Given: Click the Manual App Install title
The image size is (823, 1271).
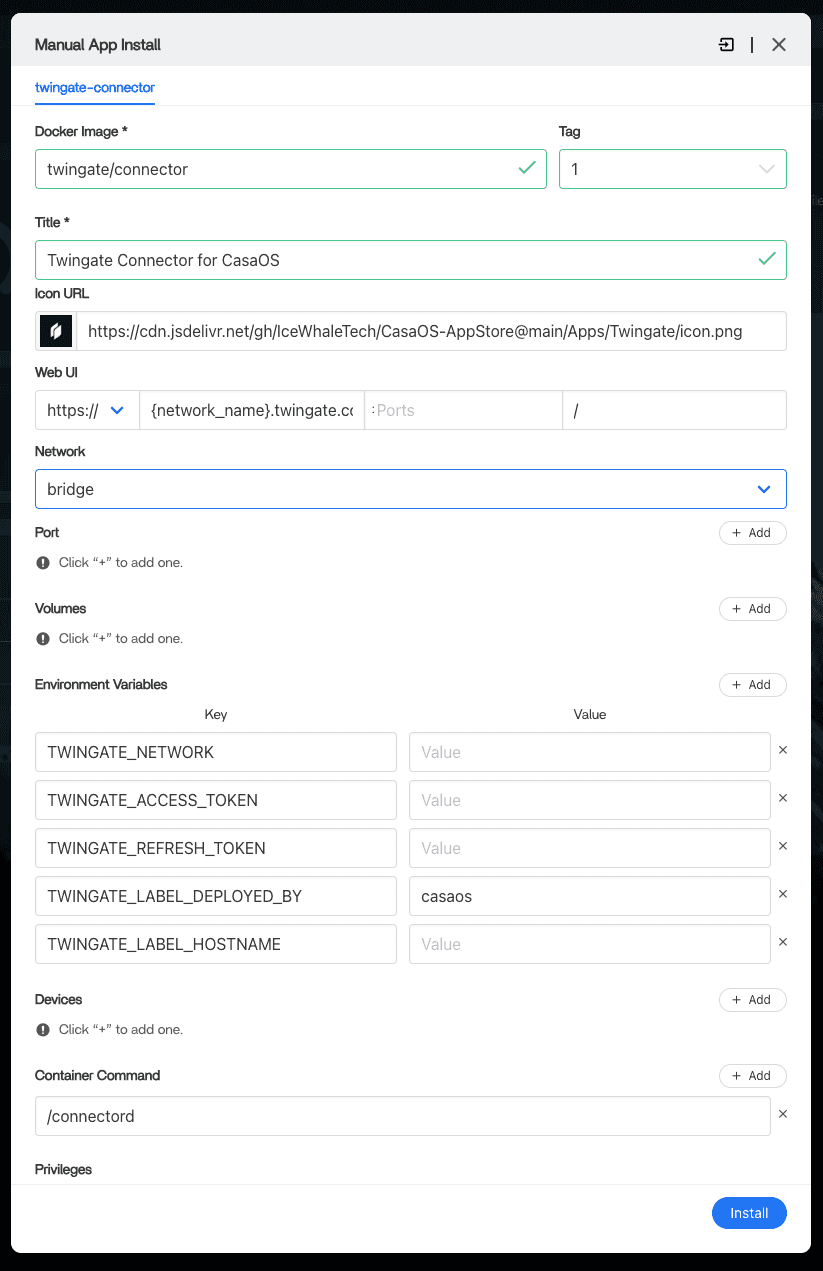Looking at the screenshot, I should point(98,45).
